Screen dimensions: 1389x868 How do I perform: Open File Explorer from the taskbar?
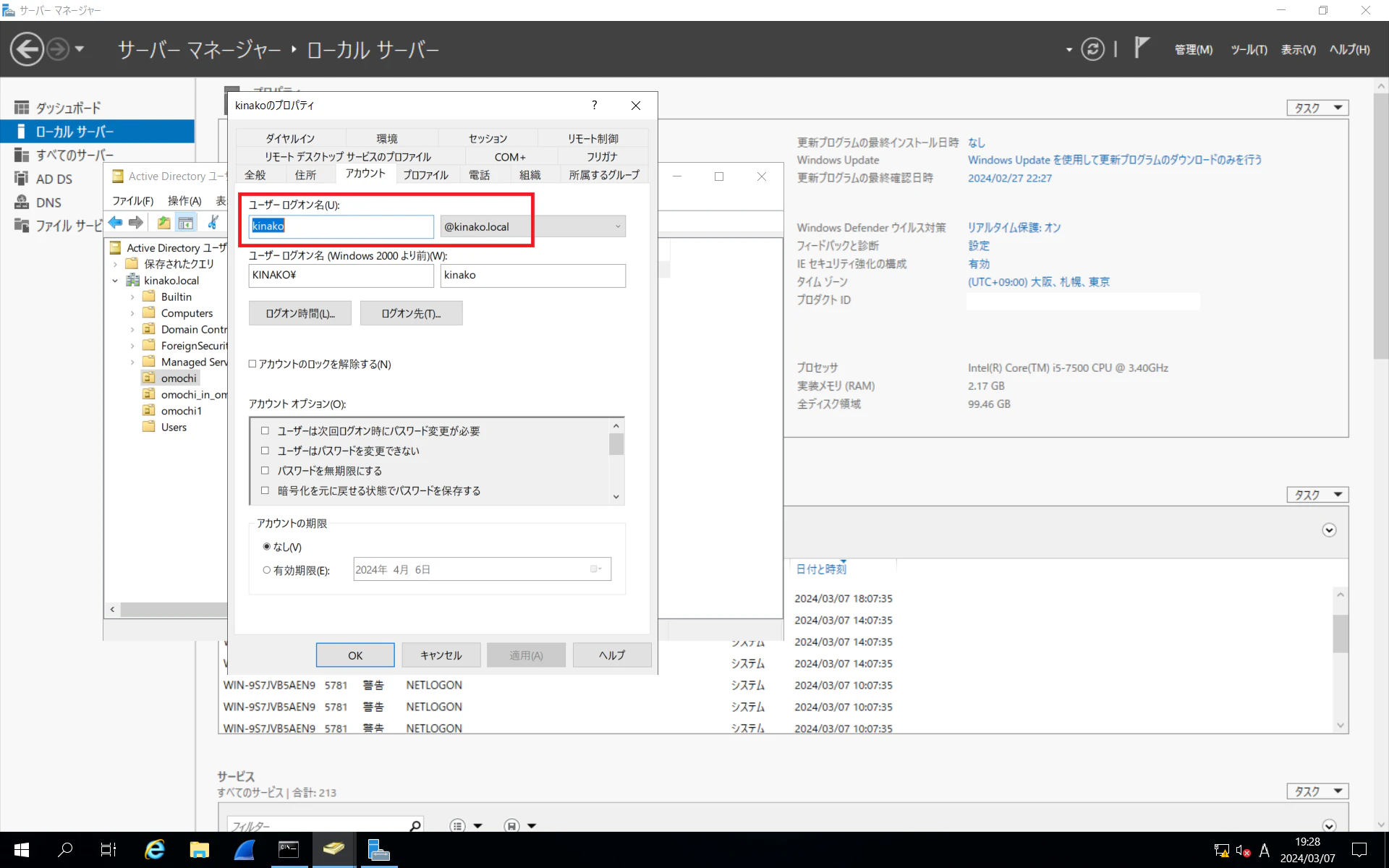tap(199, 849)
